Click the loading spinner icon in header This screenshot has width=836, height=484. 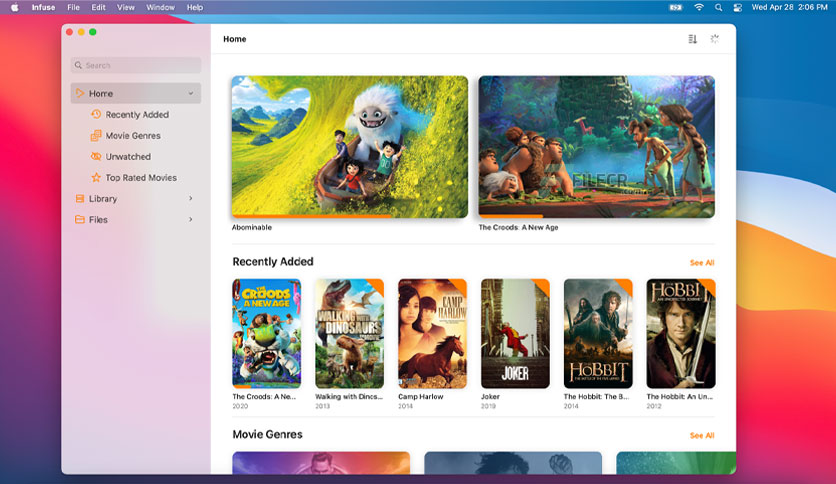click(714, 39)
